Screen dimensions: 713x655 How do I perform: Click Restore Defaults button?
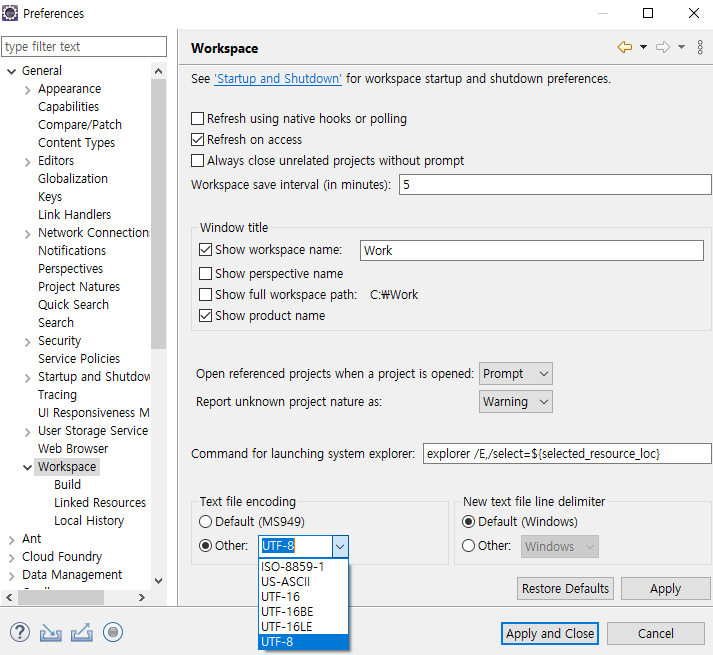pos(565,589)
